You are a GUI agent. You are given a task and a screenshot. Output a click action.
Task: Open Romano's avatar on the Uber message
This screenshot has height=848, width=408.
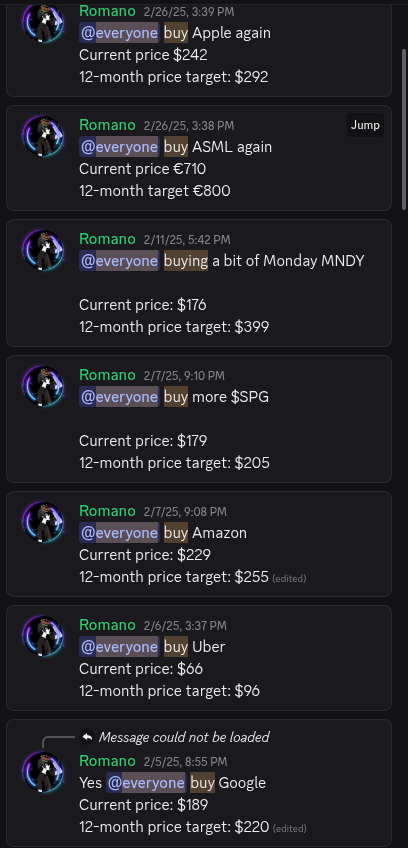(x=43, y=636)
